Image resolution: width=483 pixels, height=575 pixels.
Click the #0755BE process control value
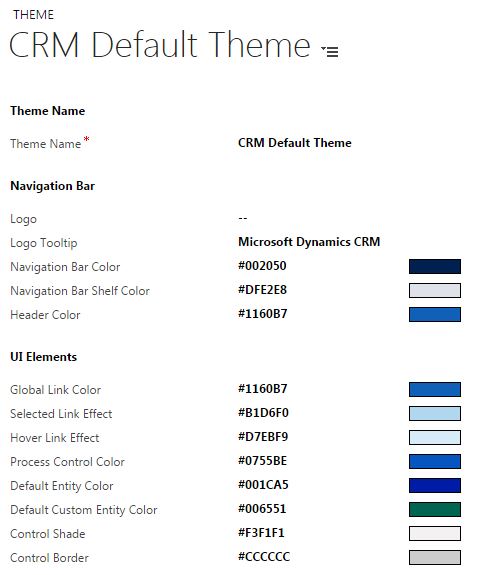click(262, 461)
